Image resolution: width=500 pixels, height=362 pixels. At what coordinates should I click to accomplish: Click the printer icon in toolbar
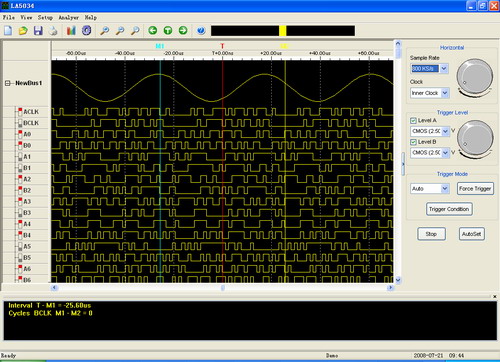tap(53, 31)
